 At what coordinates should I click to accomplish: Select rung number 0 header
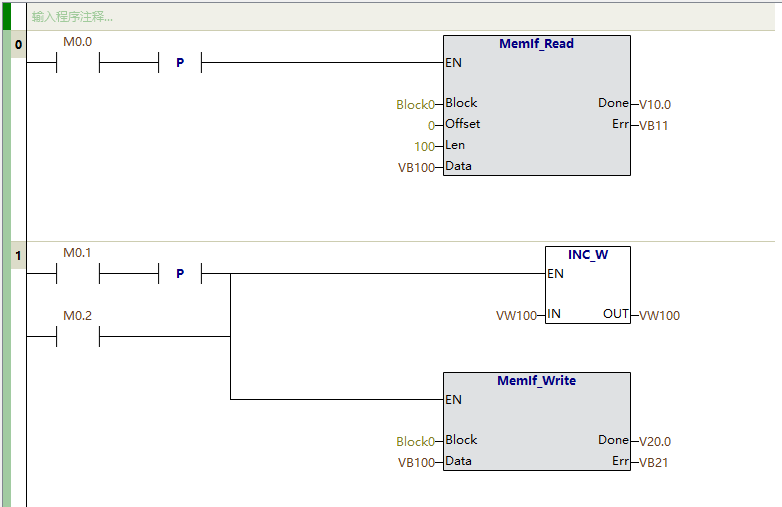click(18, 45)
